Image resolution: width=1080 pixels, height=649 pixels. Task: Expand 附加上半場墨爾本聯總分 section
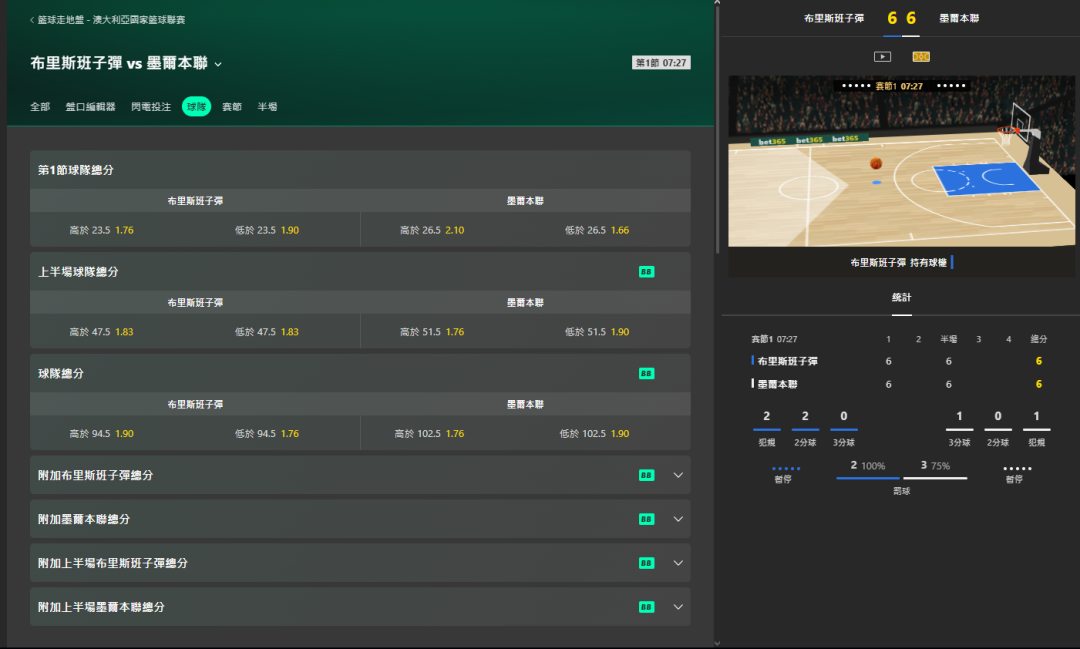tap(678, 607)
